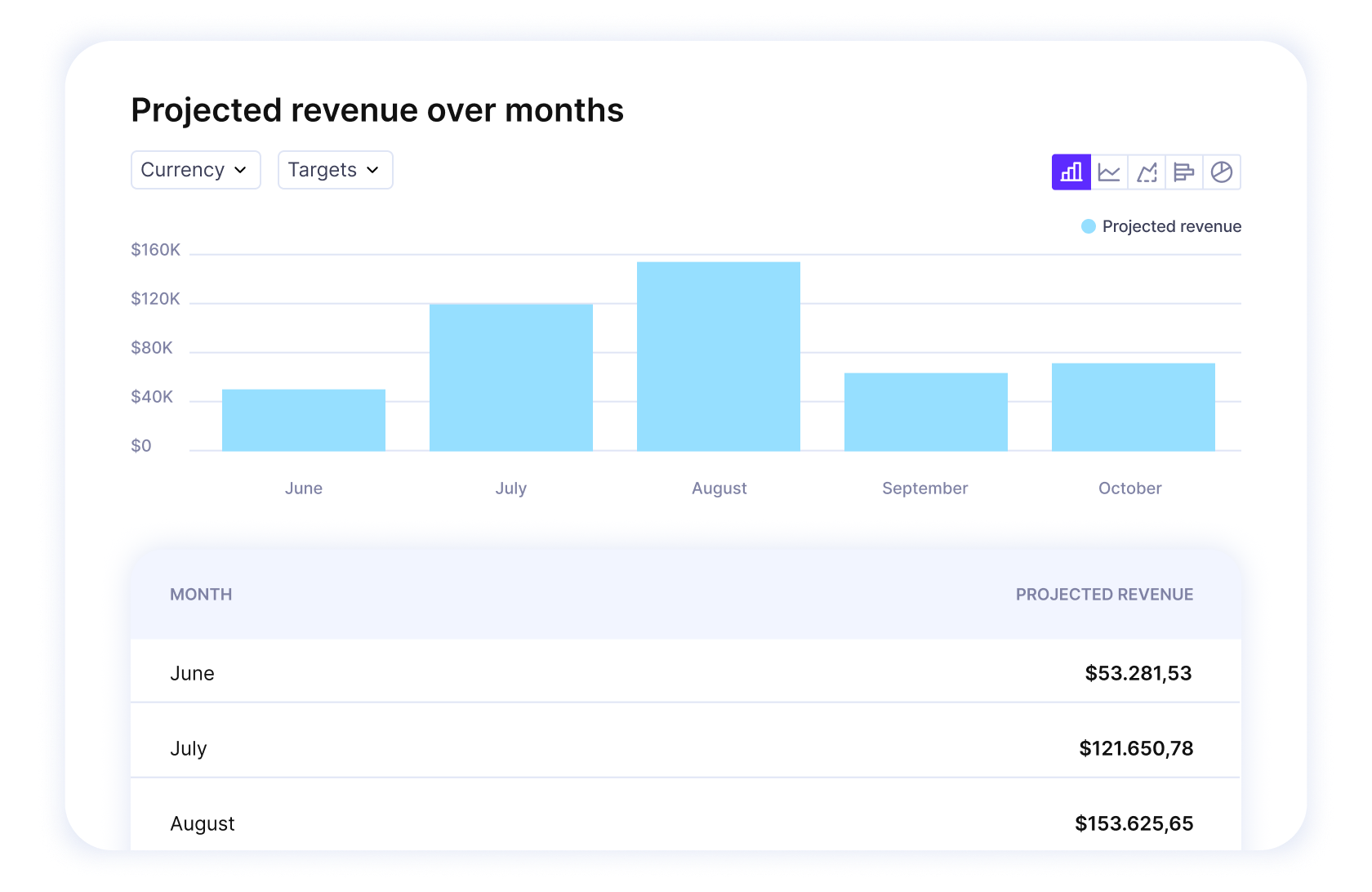Sort by the MONTH column header
The height and width of the screenshot is (892, 1372).
(201, 595)
